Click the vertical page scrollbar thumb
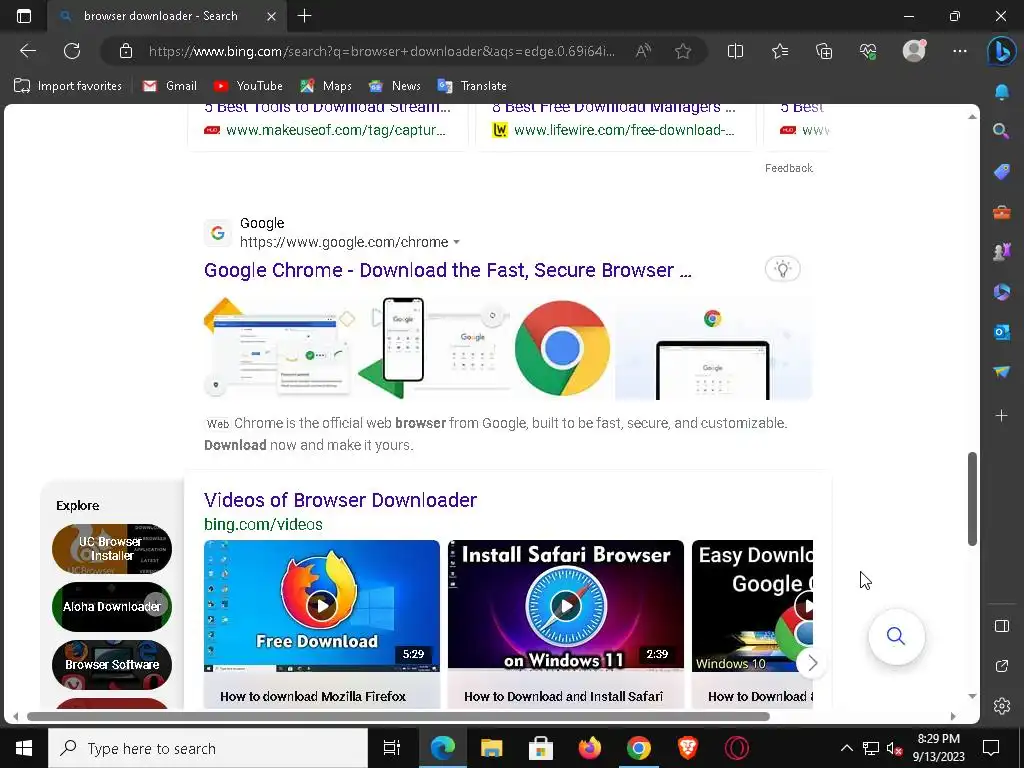 tap(972, 498)
